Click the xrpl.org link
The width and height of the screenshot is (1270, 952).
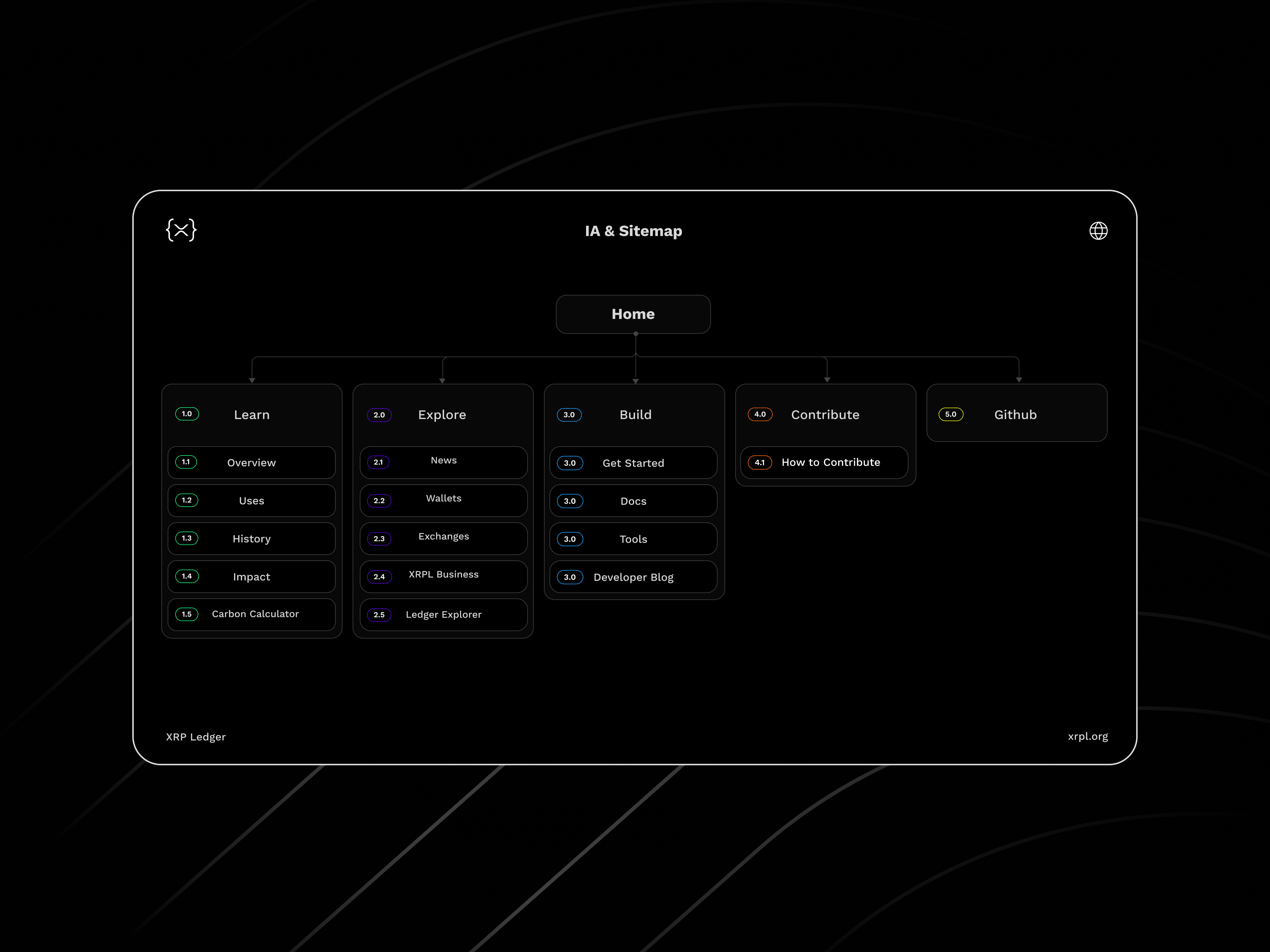1087,736
